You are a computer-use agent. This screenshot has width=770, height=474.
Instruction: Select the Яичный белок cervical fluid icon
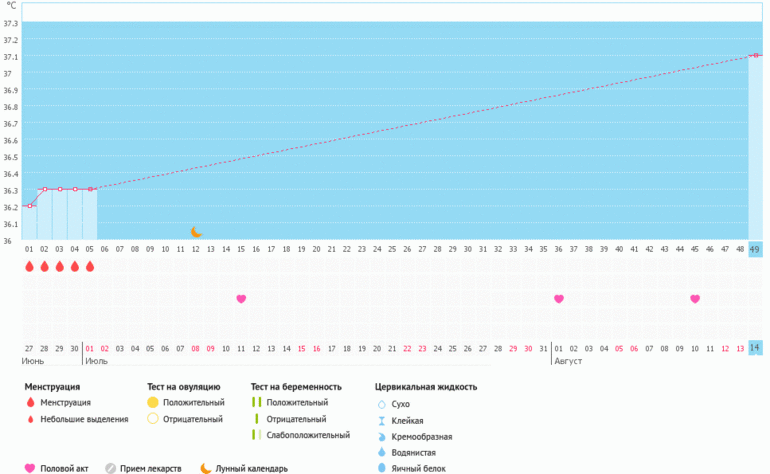click(x=381, y=467)
